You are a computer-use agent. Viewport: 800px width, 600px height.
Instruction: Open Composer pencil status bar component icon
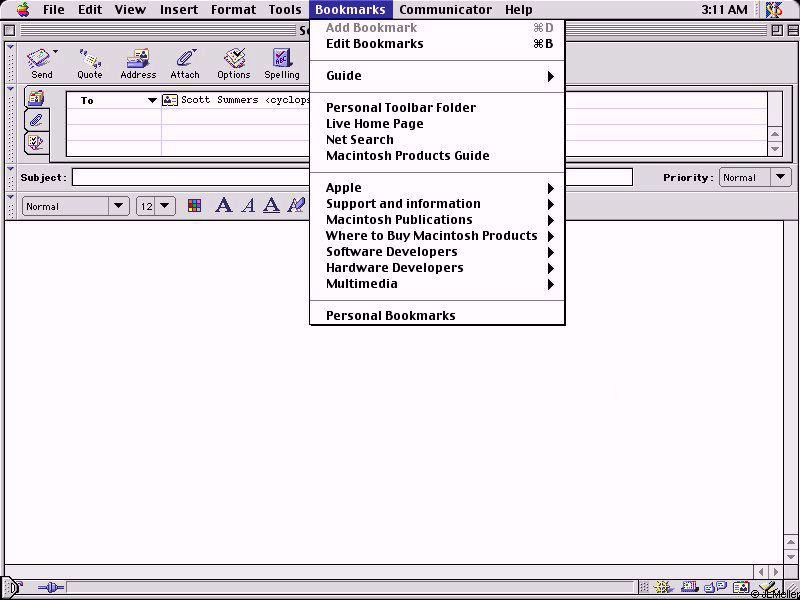point(767,587)
